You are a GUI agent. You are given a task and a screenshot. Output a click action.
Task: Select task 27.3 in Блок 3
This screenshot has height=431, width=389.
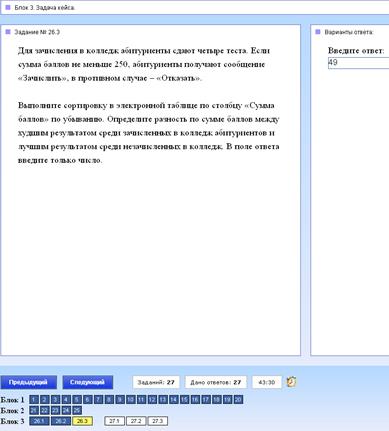click(x=158, y=421)
